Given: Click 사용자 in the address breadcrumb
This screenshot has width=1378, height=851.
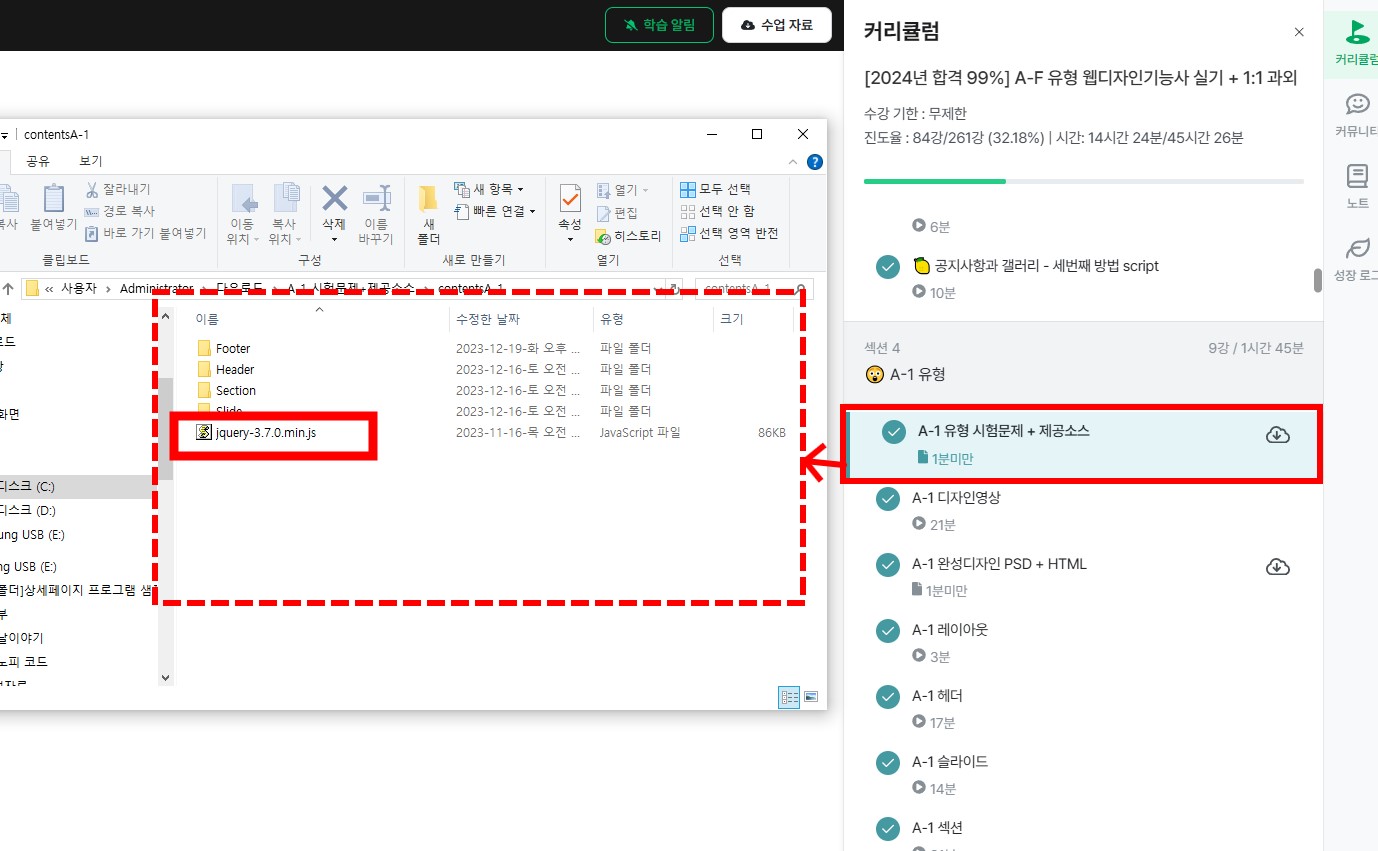Looking at the screenshot, I should [80, 289].
